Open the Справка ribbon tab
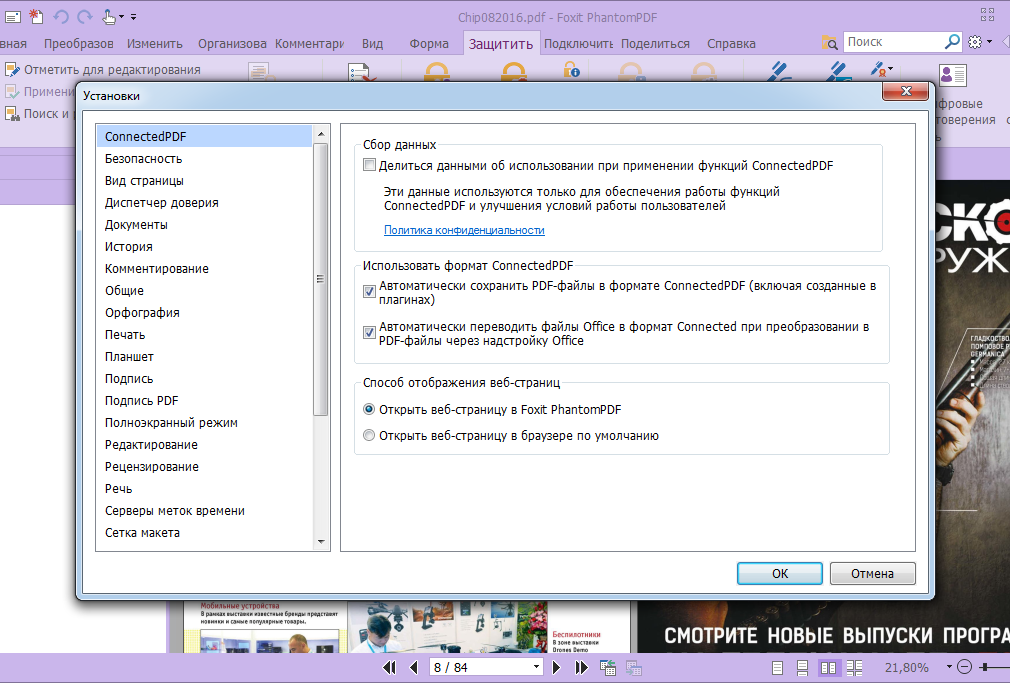 click(731, 44)
